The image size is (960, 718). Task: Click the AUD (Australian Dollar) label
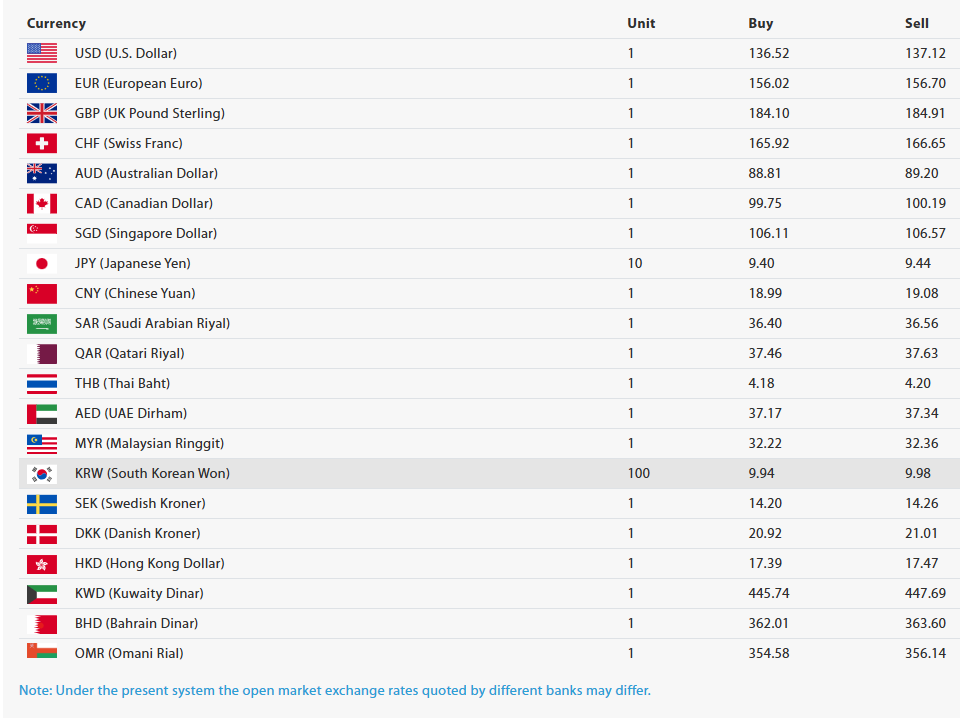click(146, 173)
